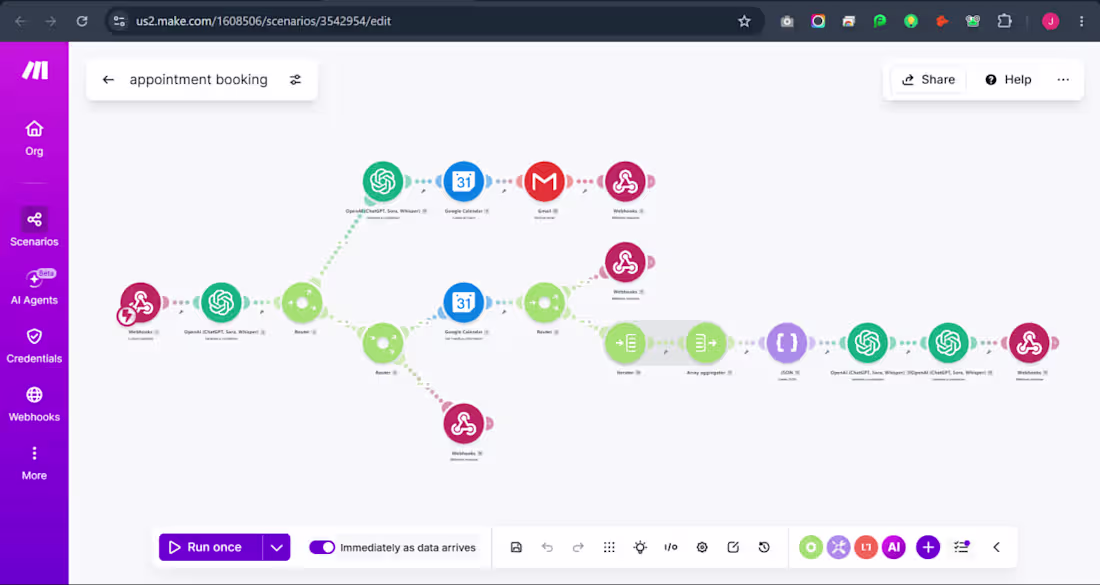The image size is (1100, 585).
Task: Open scenario options sliders icon next to title
Action: pyautogui.click(x=295, y=80)
